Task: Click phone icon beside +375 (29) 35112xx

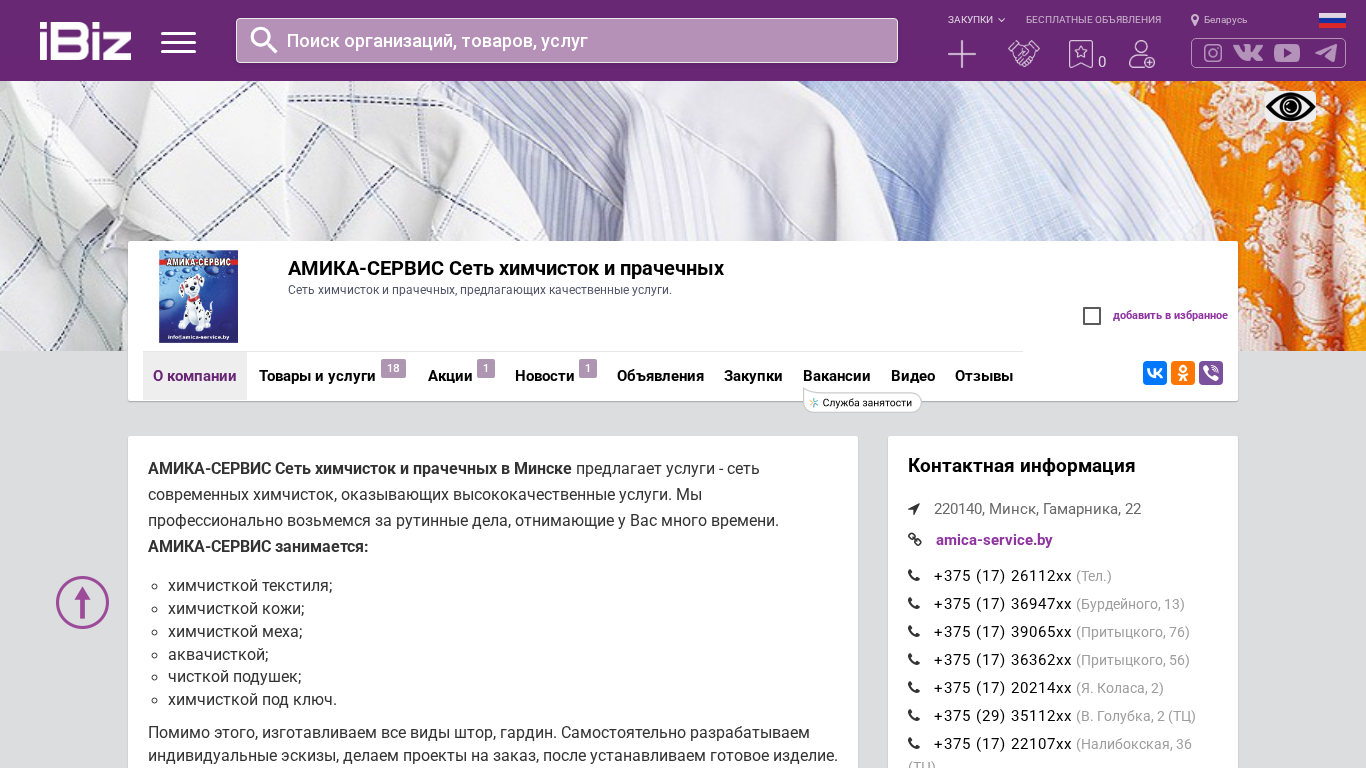Action: (x=914, y=715)
